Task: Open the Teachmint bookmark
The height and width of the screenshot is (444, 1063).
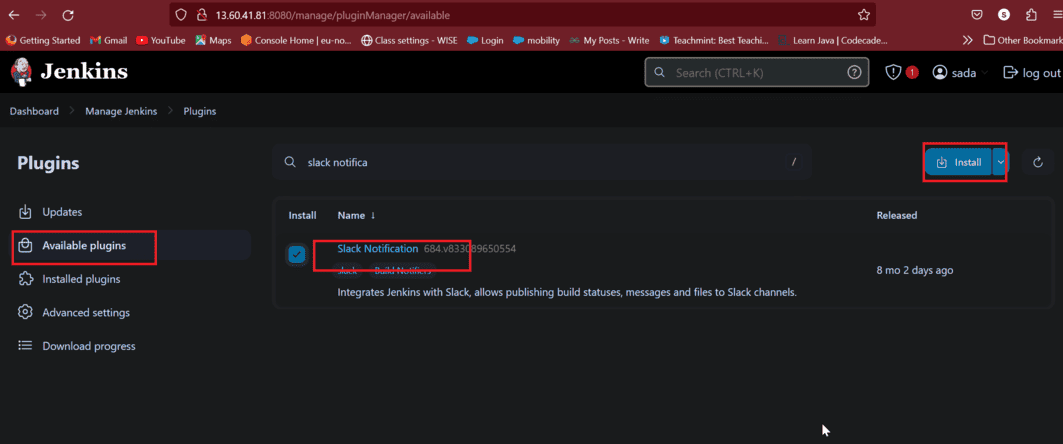Action: pos(714,41)
